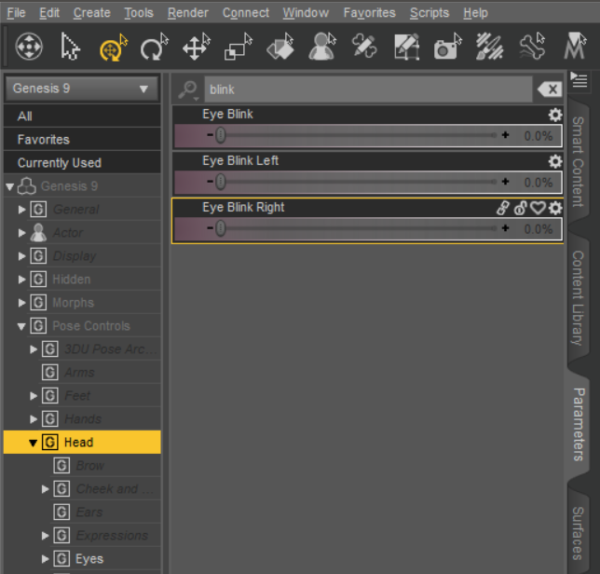Open the Window menu
Viewport: 600px width, 574px height.
[x=306, y=13]
